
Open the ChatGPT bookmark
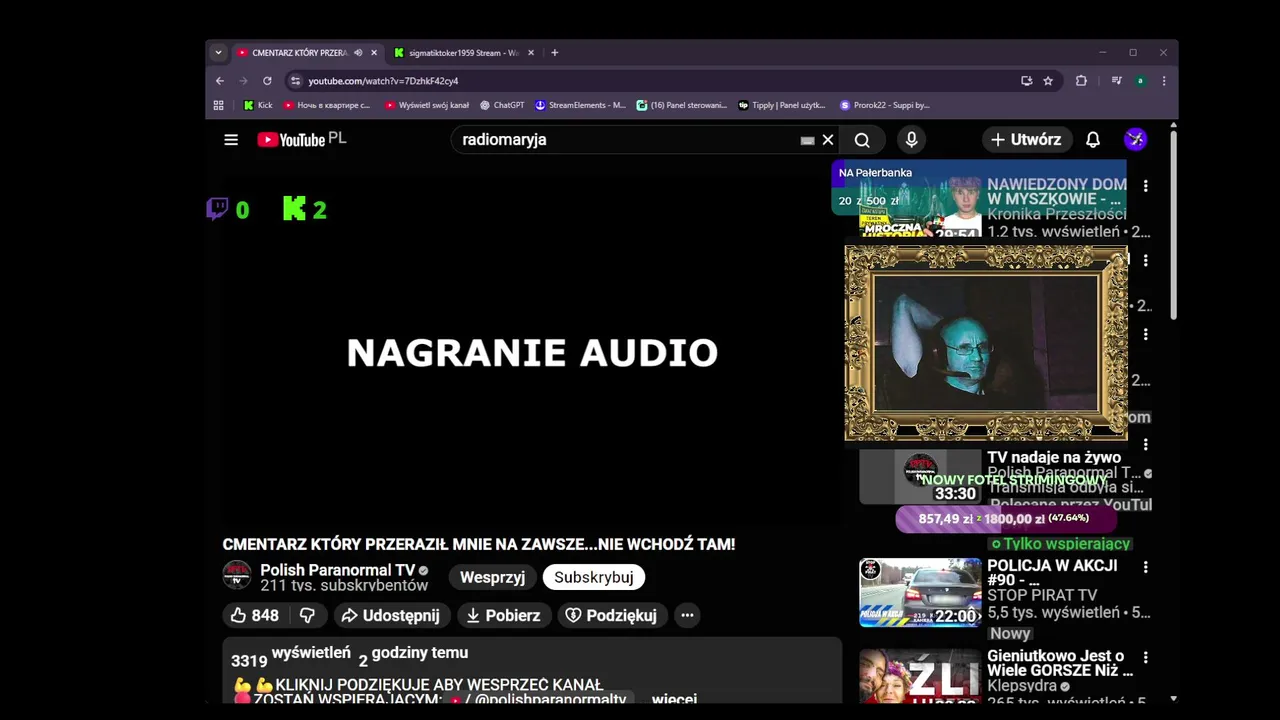point(502,105)
